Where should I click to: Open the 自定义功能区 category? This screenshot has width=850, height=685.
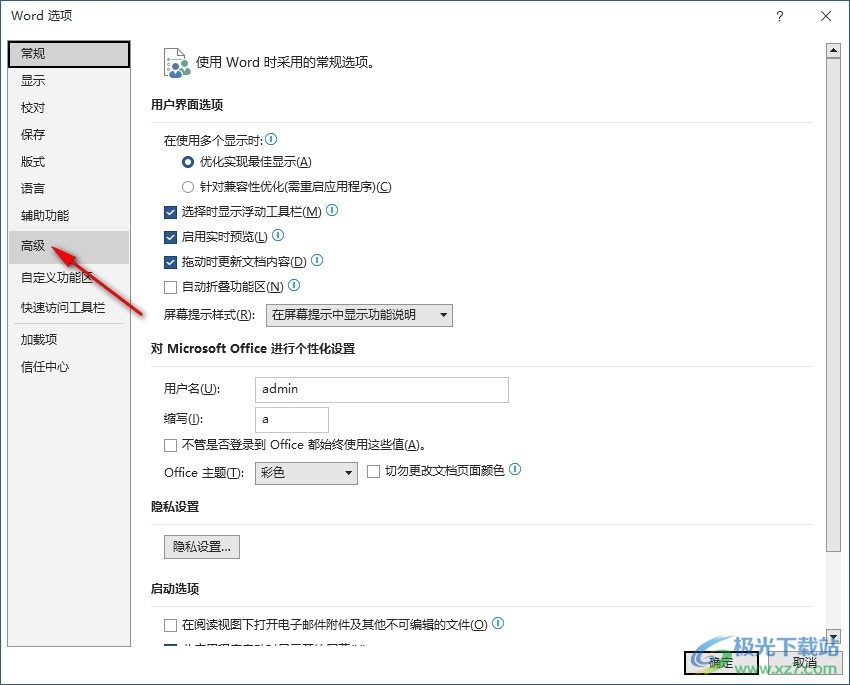pyautogui.click(x=69, y=277)
